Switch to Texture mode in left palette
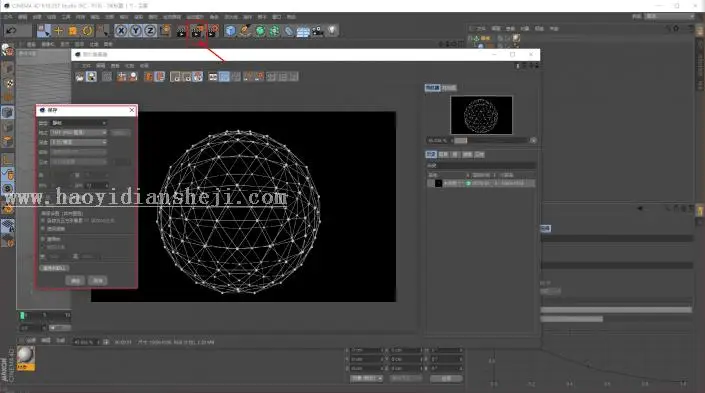The image size is (705, 393). 8,84
